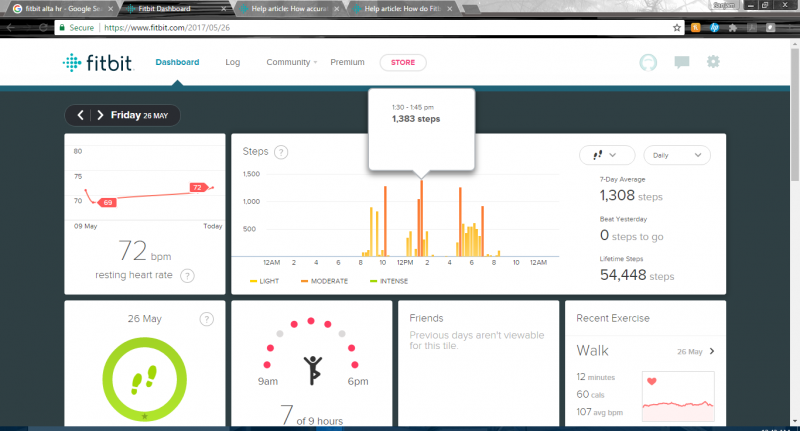
Task: Select the Dashboard nav item
Action: click(177, 62)
